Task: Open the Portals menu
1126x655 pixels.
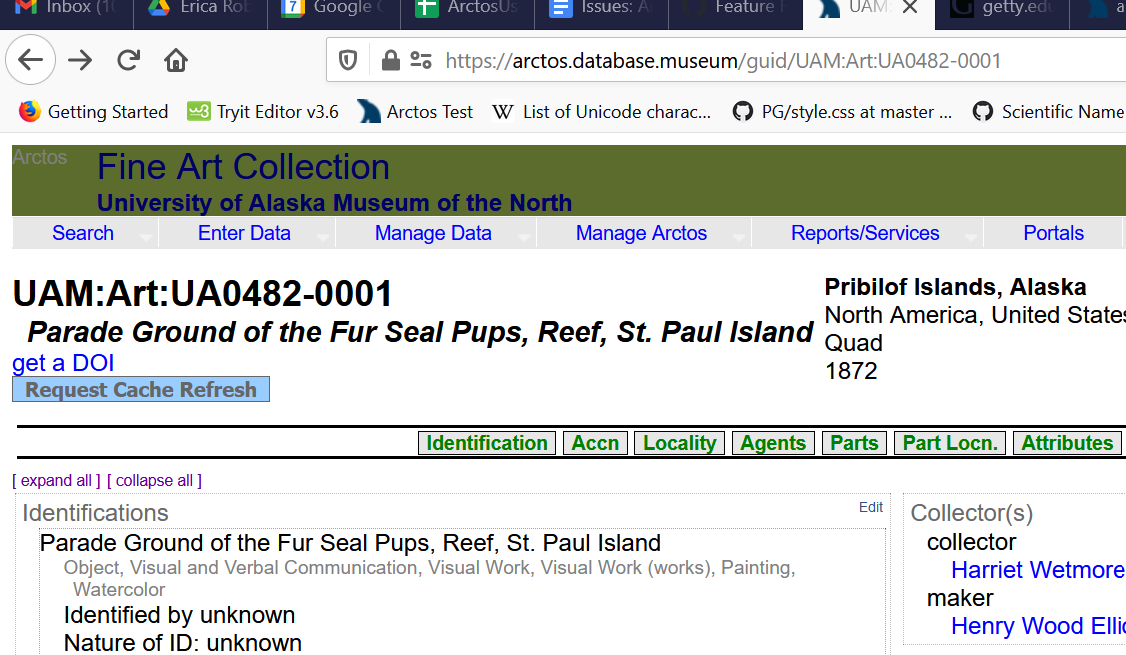Action: 1053,233
